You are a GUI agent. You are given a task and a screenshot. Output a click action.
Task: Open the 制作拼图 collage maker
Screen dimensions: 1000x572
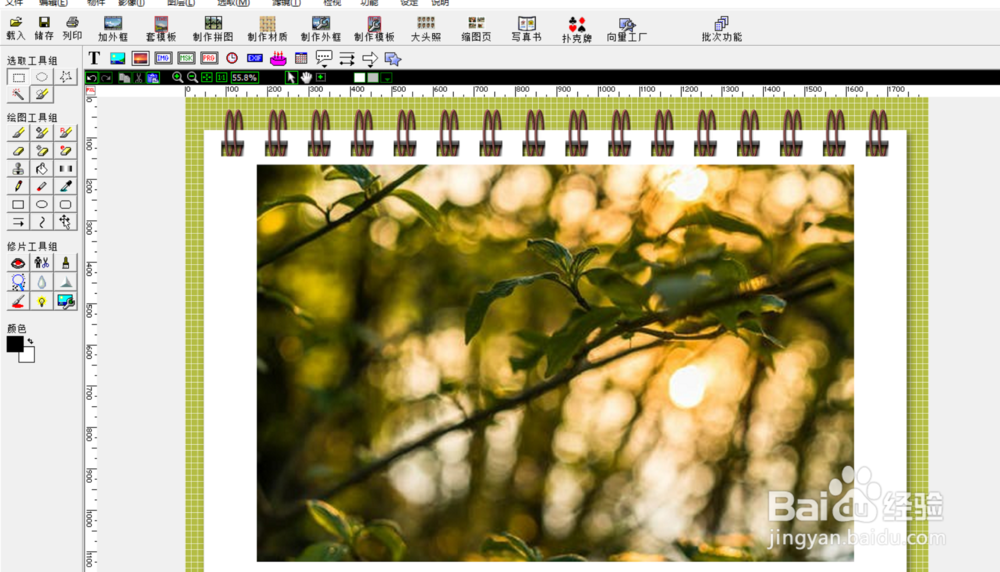tap(213, 29)
